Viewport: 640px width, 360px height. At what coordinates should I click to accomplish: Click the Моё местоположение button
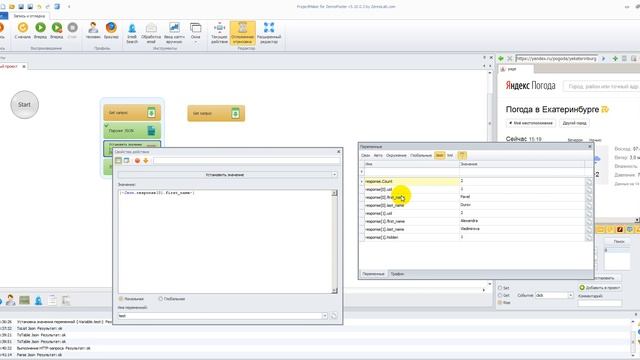coord(531,123)
